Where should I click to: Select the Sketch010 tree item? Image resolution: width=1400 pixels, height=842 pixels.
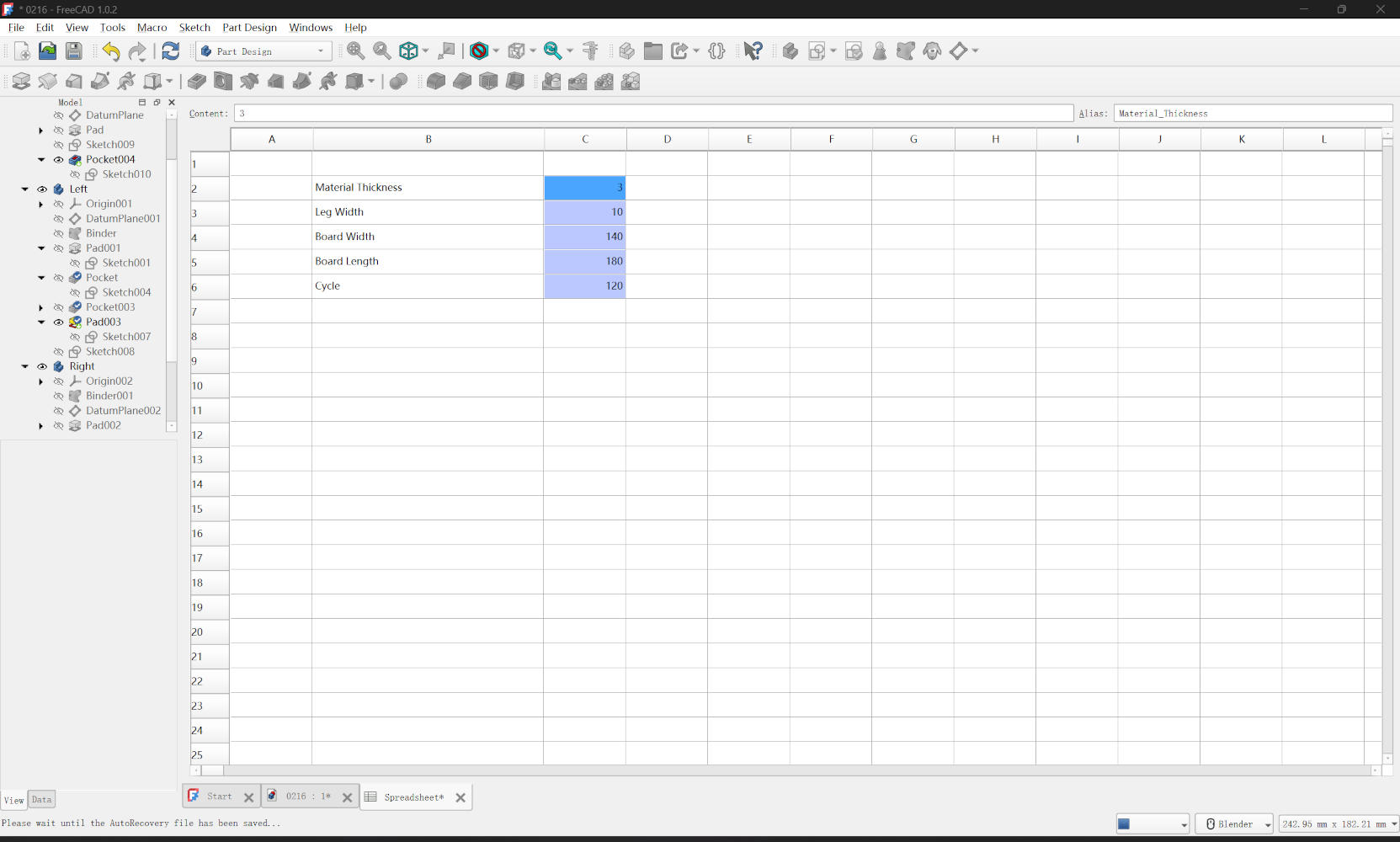click(126, 175)
